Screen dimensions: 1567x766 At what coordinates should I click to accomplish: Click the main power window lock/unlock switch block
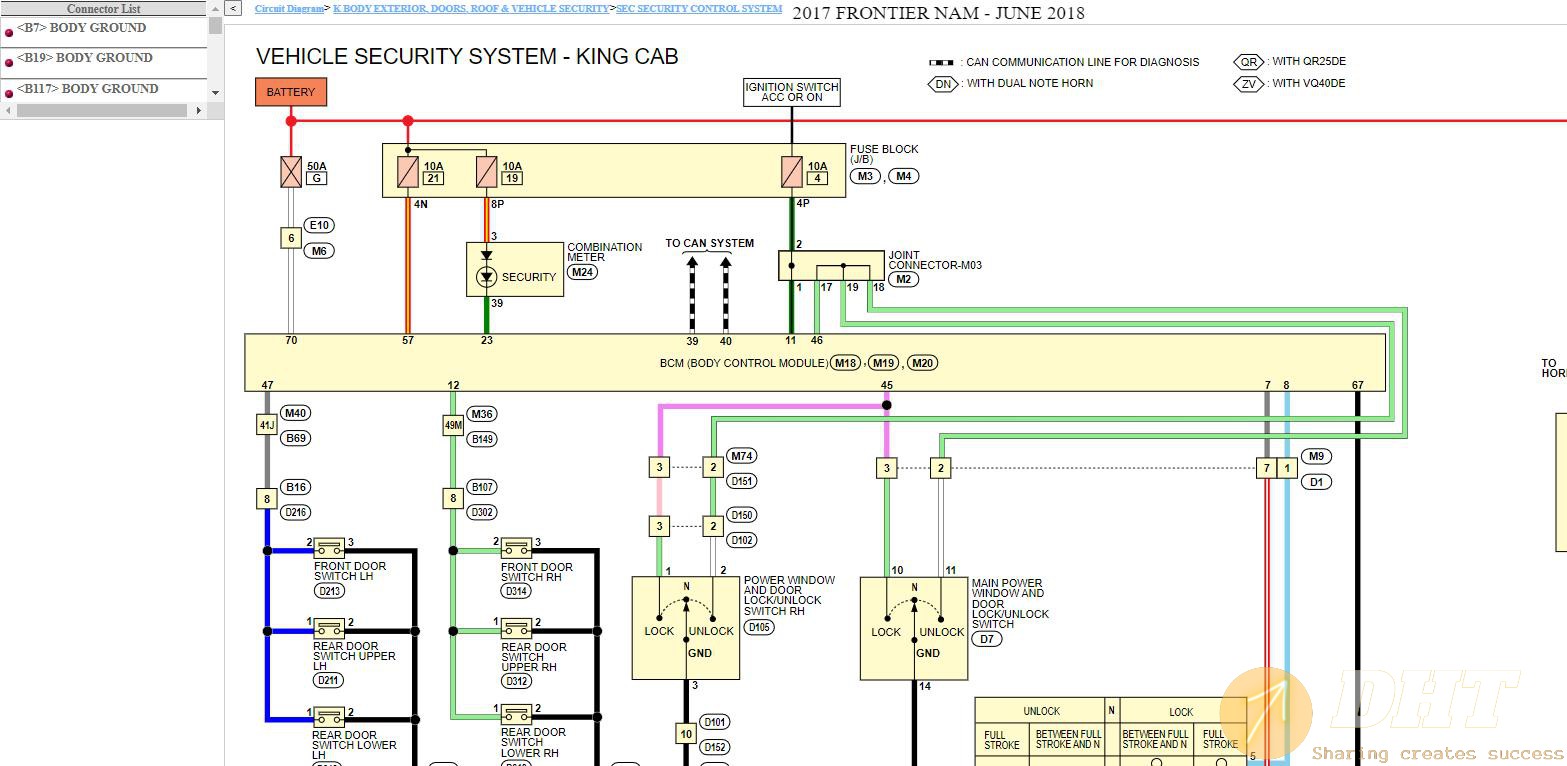point(914,629)
